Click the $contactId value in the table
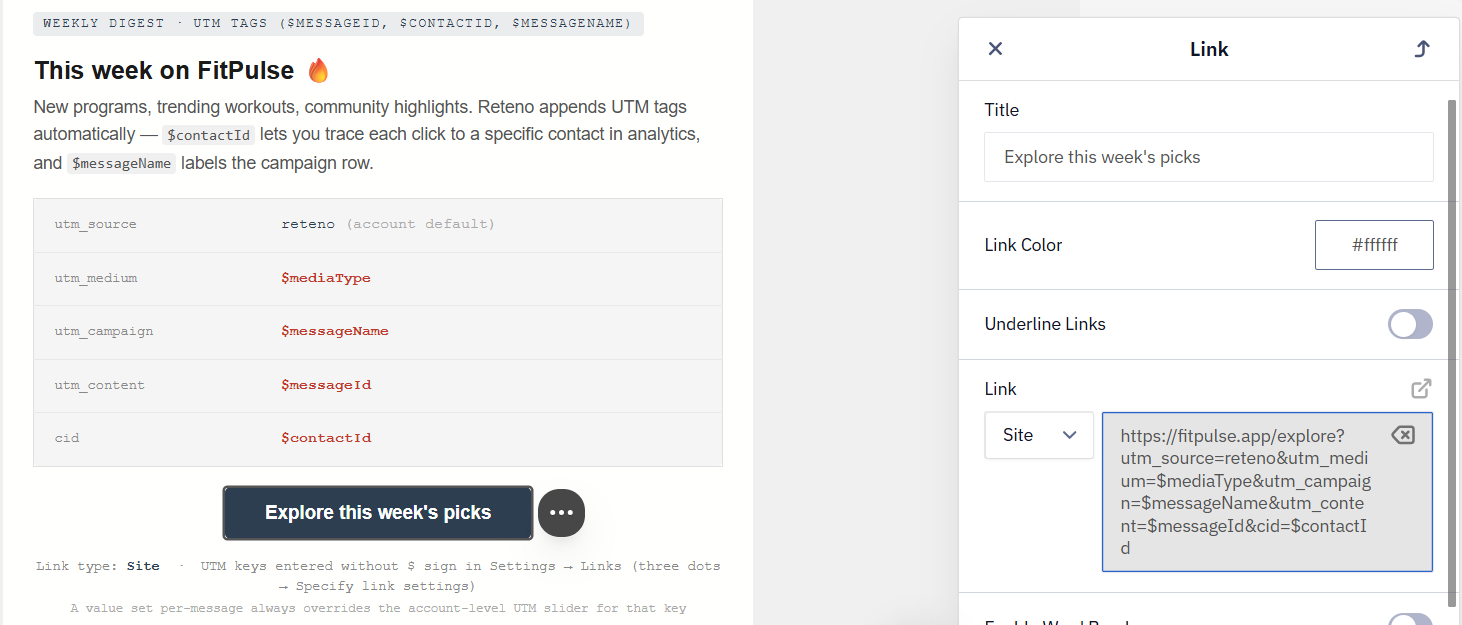Viewport: 1462px width, 625px height. (326, 438)
